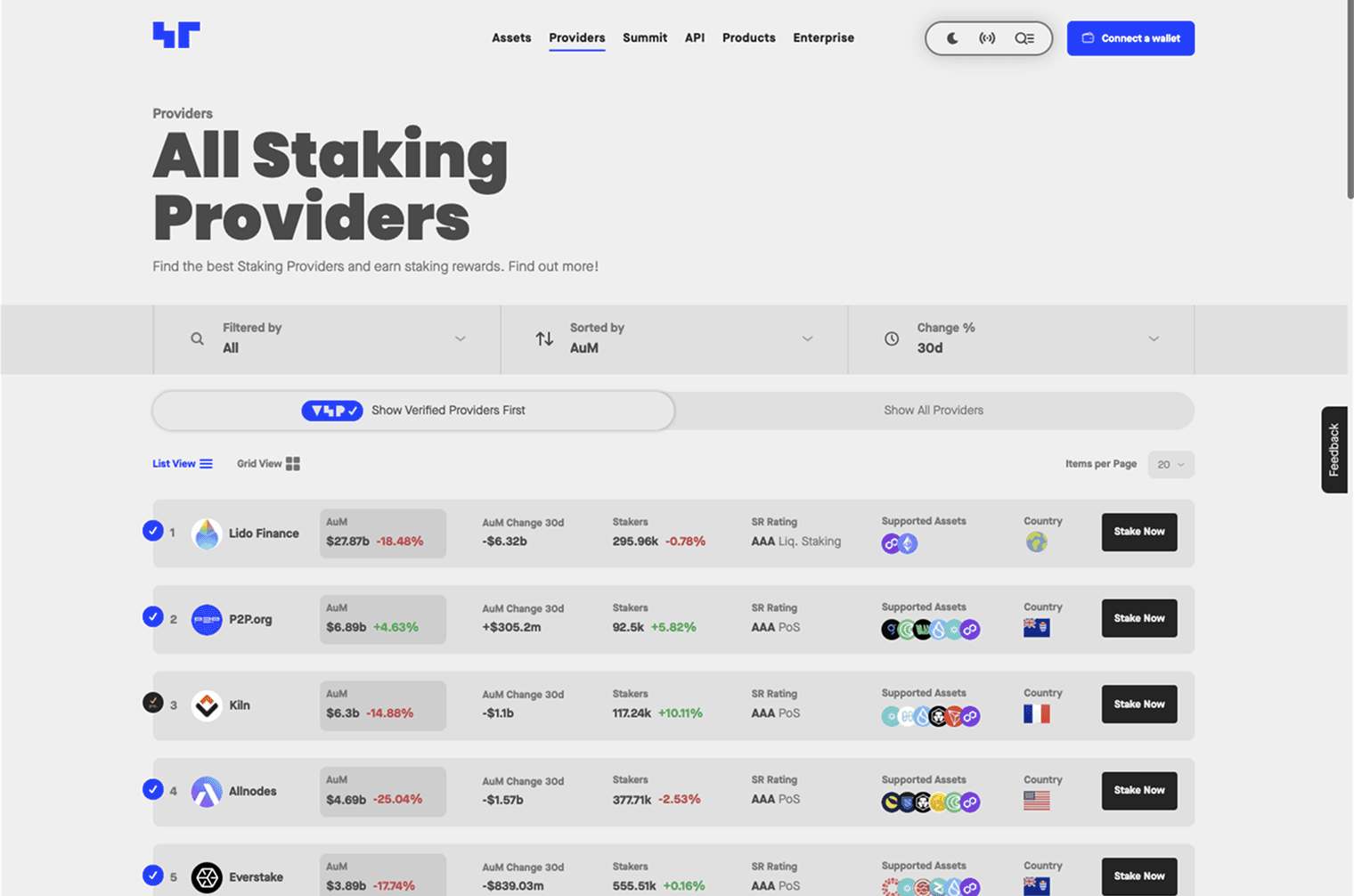Click the page vertical scrollbar

1350,100
